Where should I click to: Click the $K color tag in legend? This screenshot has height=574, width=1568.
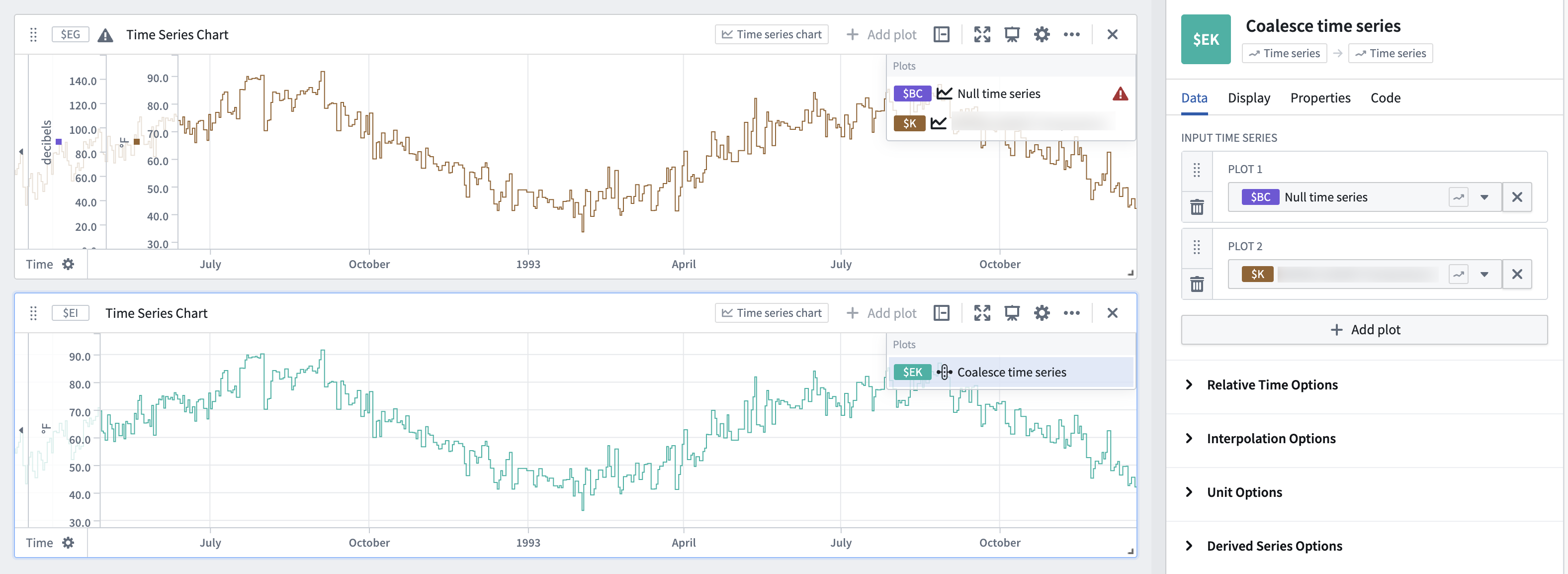point(909,123)
